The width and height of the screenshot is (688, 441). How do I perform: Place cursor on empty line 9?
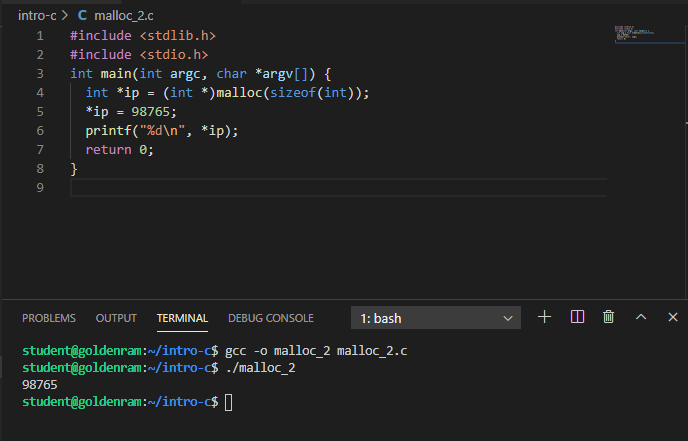coord(338,188)
